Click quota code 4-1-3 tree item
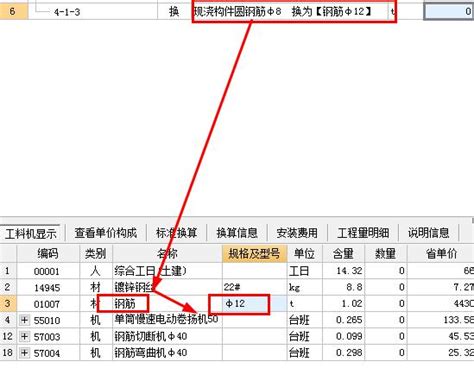 [x=67, y=12]
